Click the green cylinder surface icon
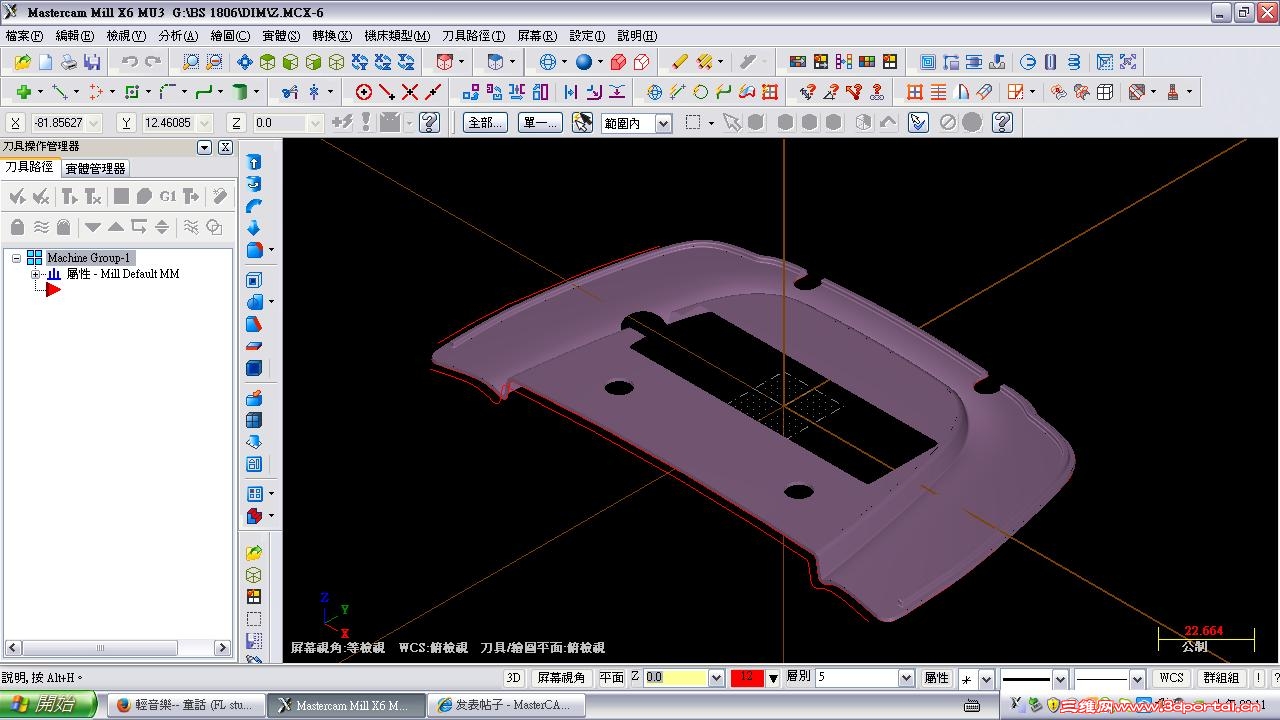1280x720 pixels. [x=240, y=92]
